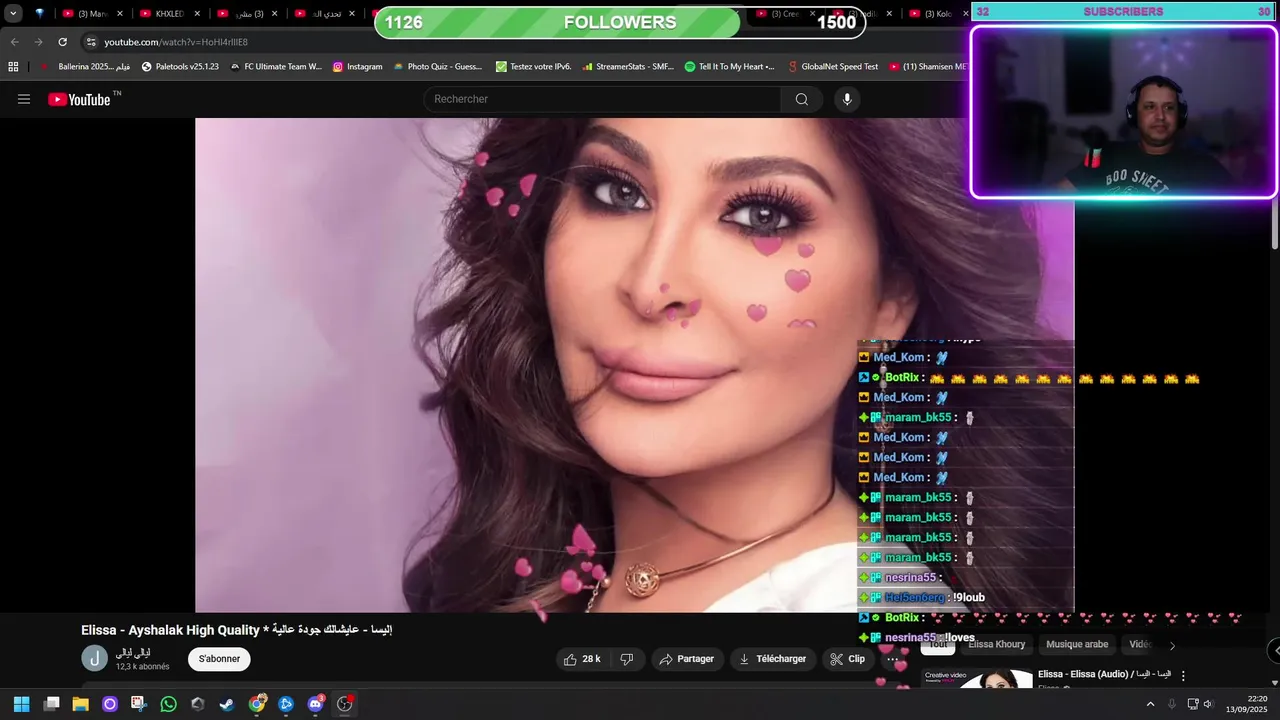Go to the YouTube home logo
1280x720 pixels.
tap(79, 99)
